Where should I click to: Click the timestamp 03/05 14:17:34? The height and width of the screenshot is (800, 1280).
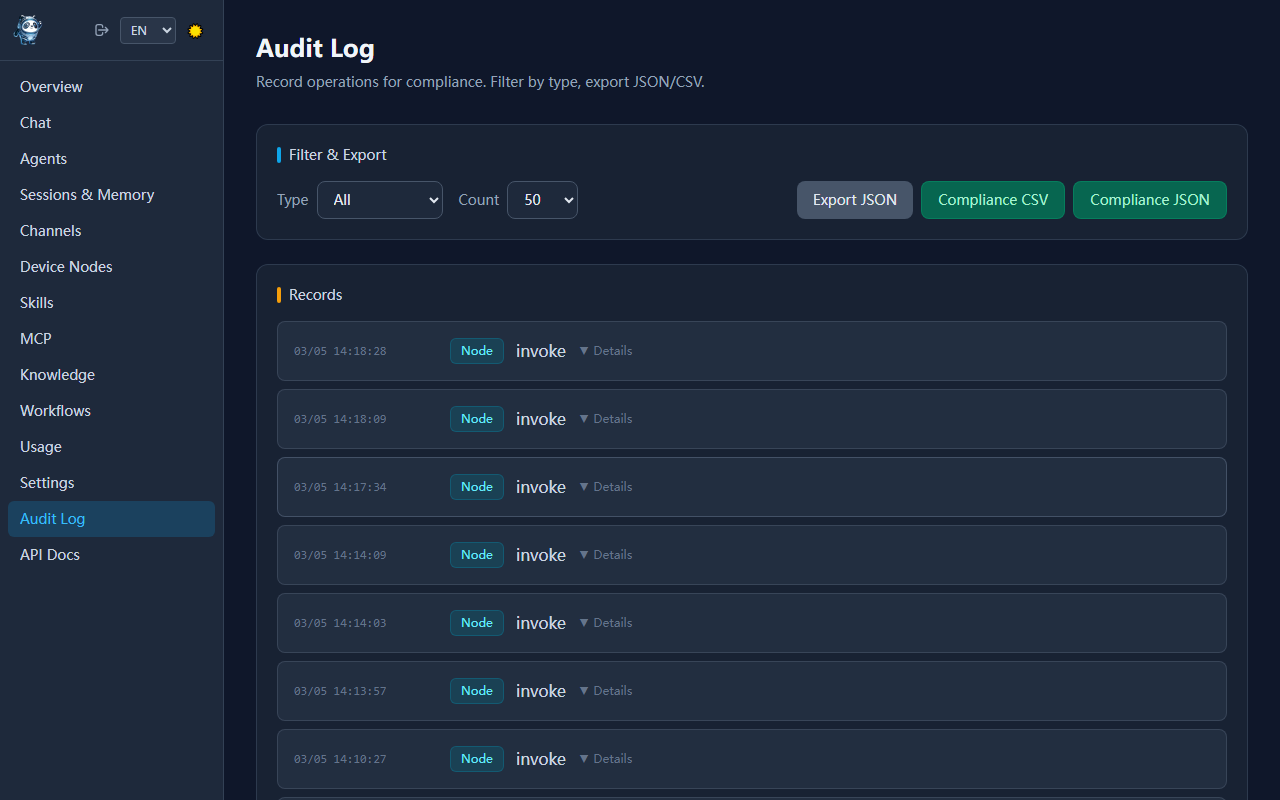point(340,487)
